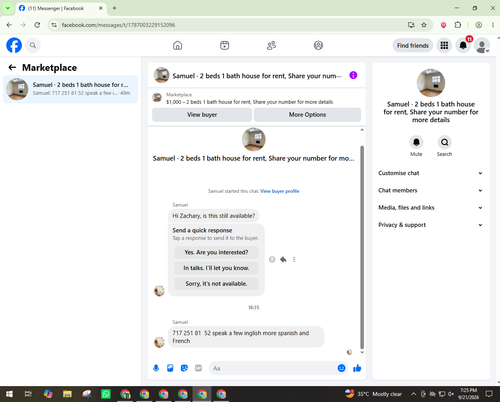Choose a sticker icon
The width and height of the screenshot is (500, 402).
tap(184, 368)
